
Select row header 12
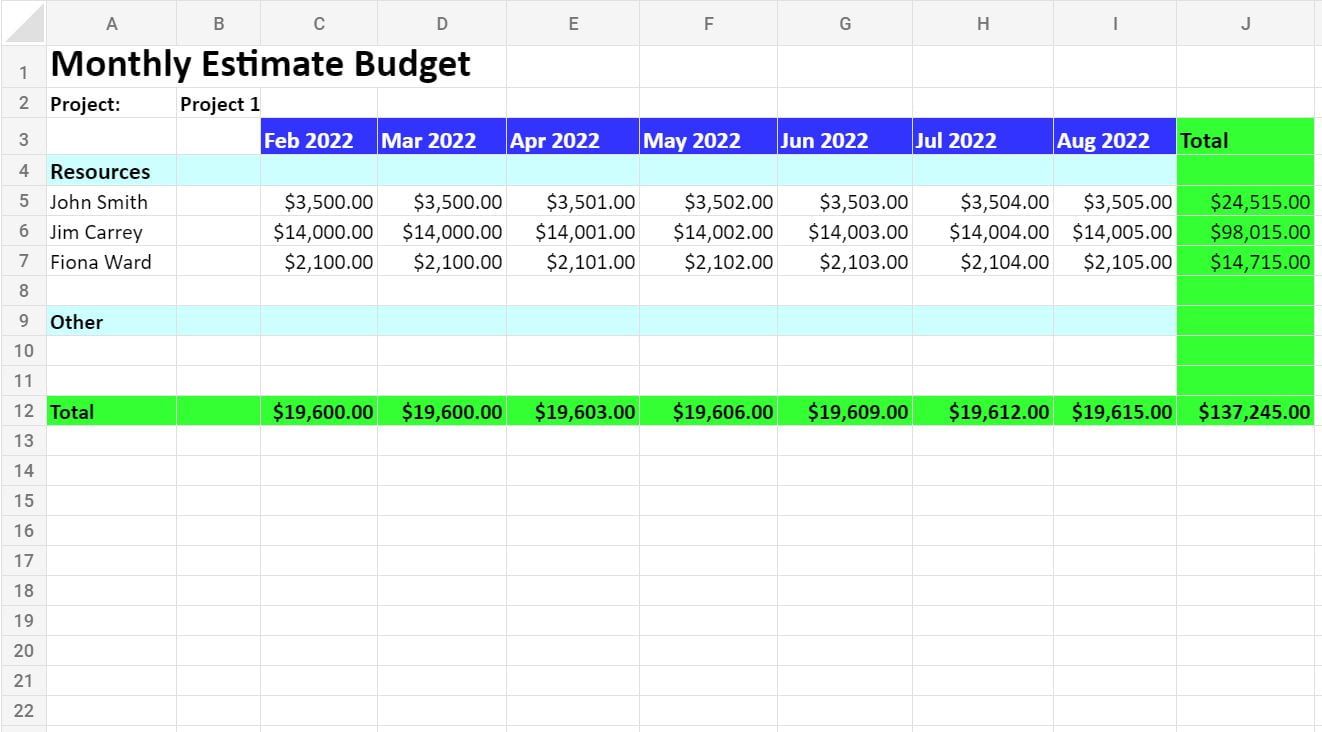[x=22, y=411]
